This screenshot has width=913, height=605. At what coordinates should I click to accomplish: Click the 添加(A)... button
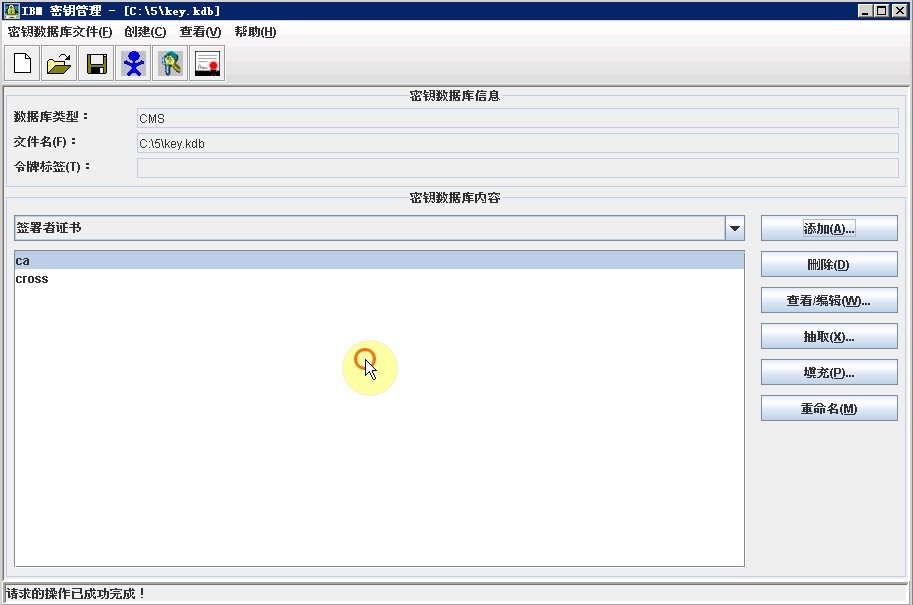[828, 228]
